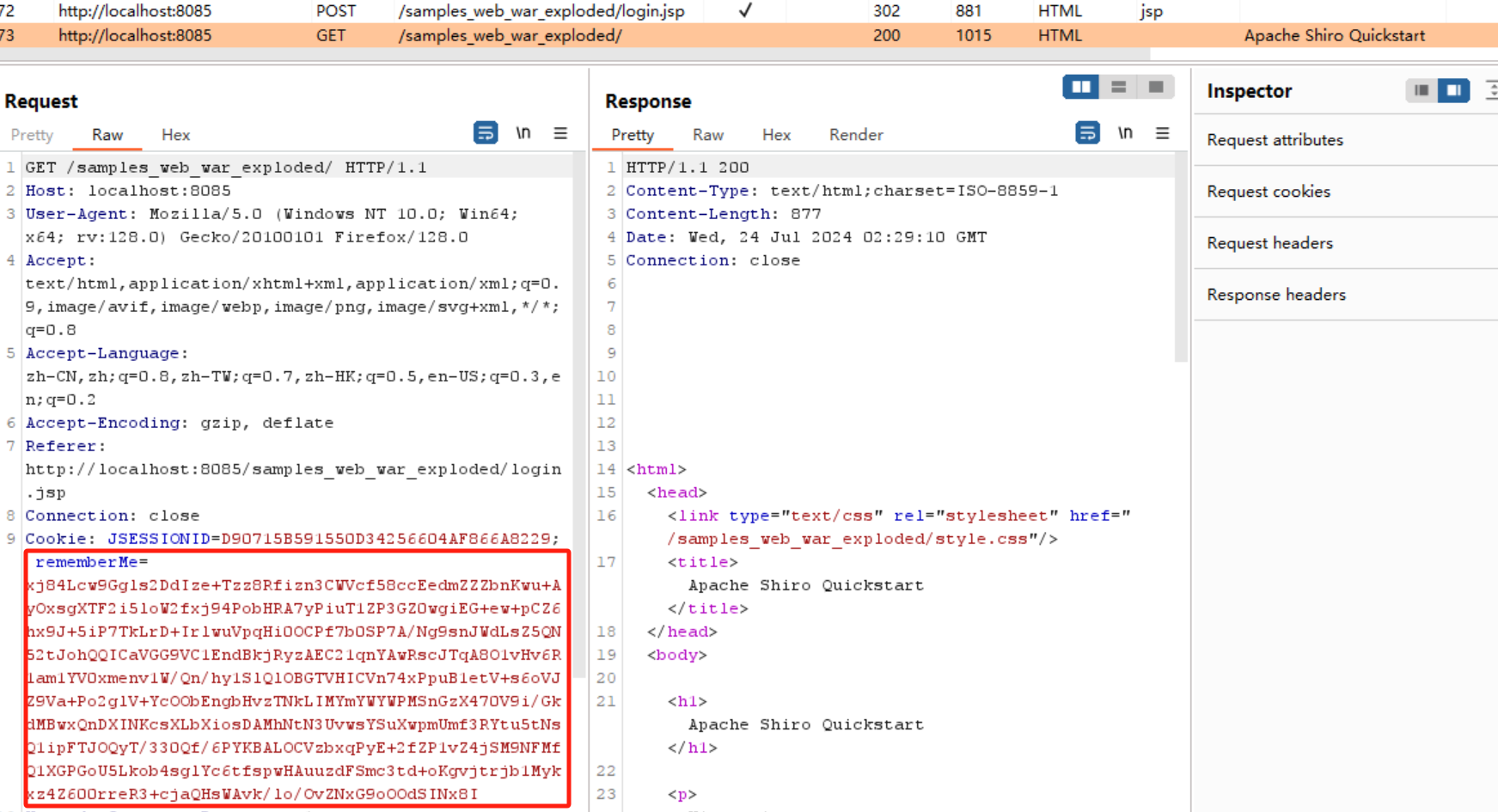Toggle line wrap in the Response panel
The width and height of the screenshot is (1498, 812).
click(1087, 133)
